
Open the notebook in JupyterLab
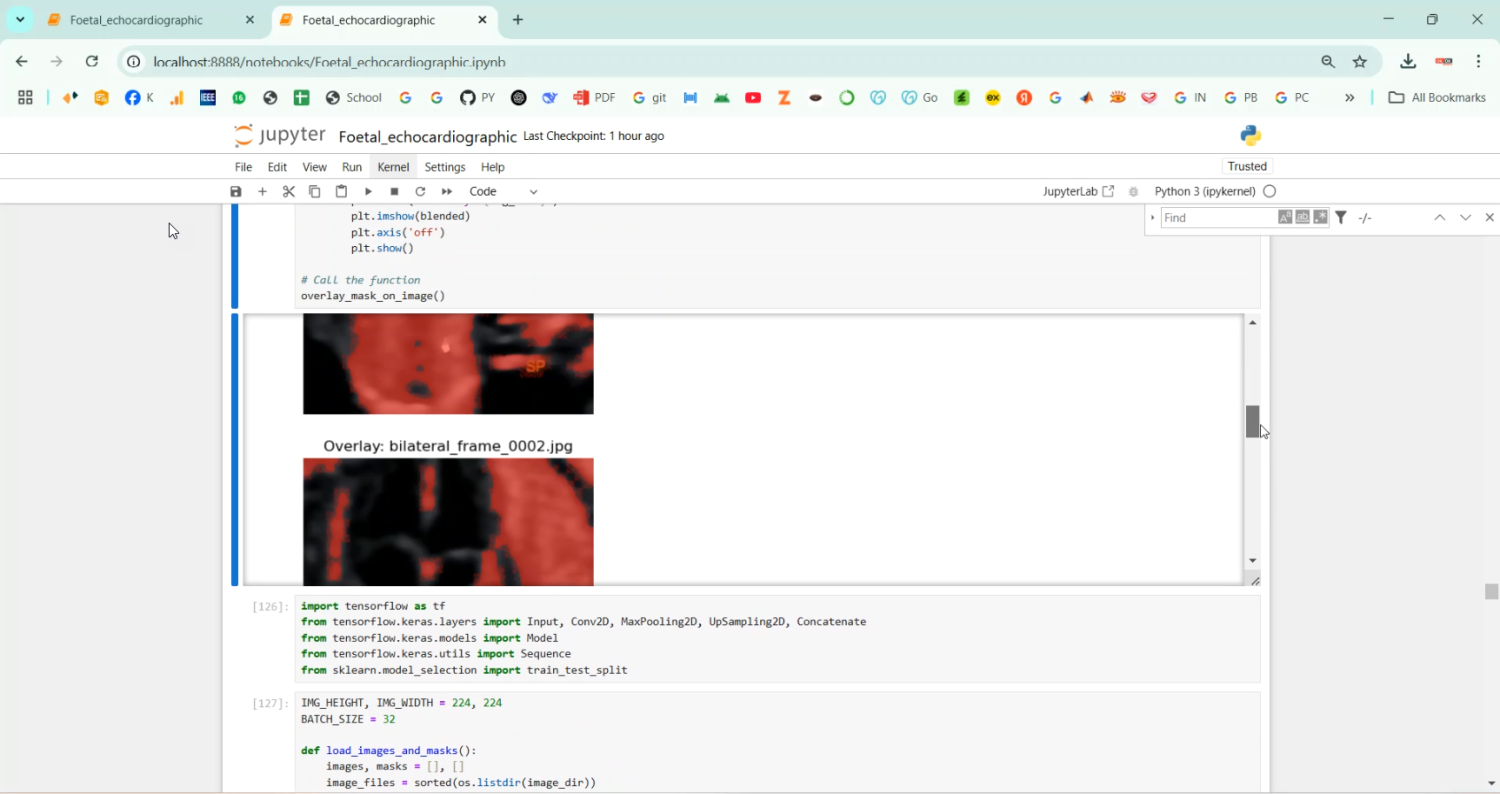coord(1078,191)
